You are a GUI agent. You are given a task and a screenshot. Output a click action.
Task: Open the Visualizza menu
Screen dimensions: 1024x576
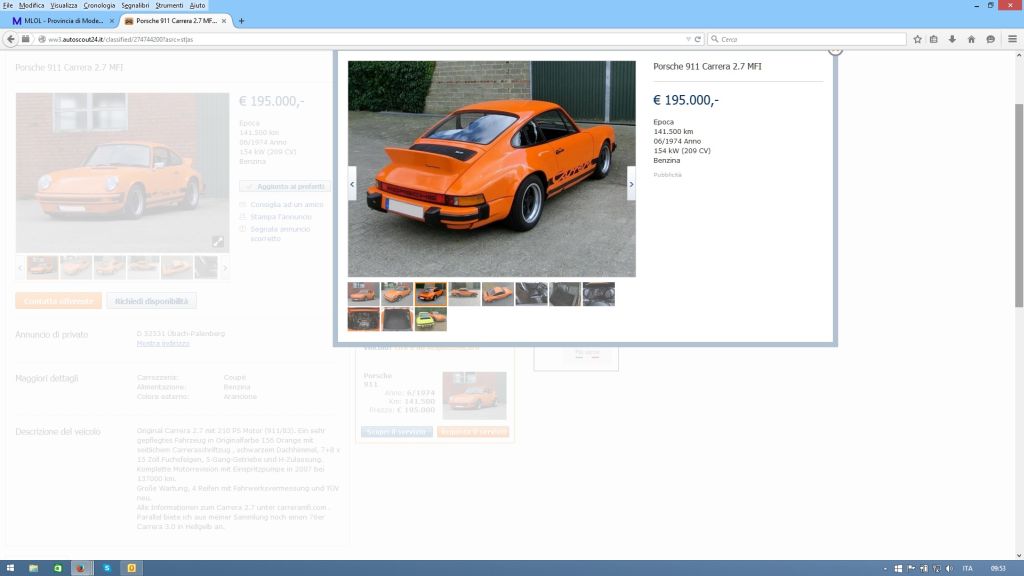63,5
